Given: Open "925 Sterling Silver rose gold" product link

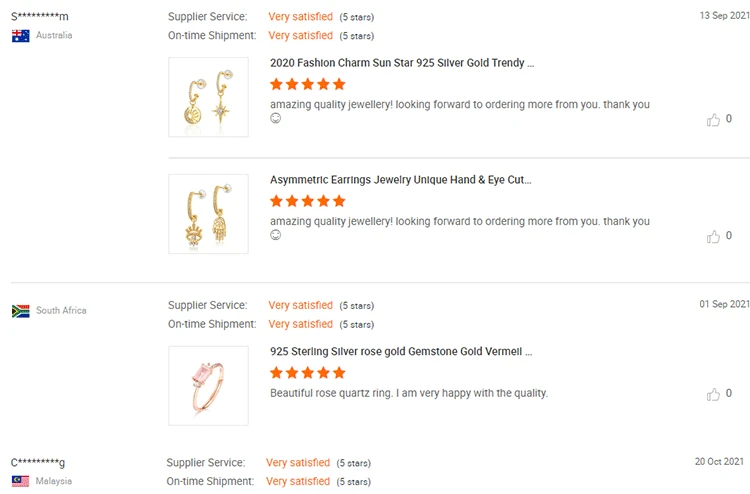Looking at the screenshot, I should click(x=401, y=352).
